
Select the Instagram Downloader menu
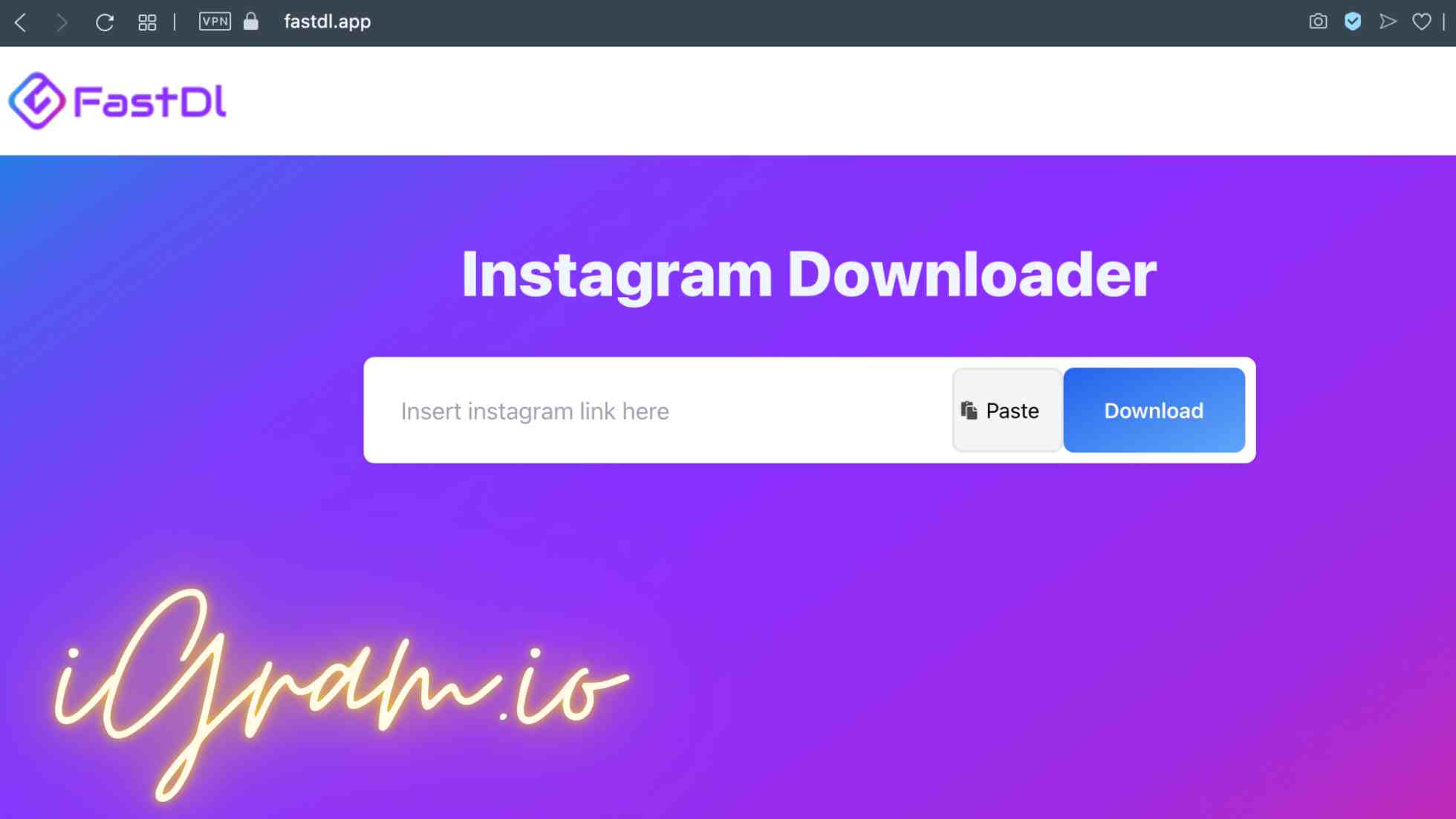pos(808,273)
